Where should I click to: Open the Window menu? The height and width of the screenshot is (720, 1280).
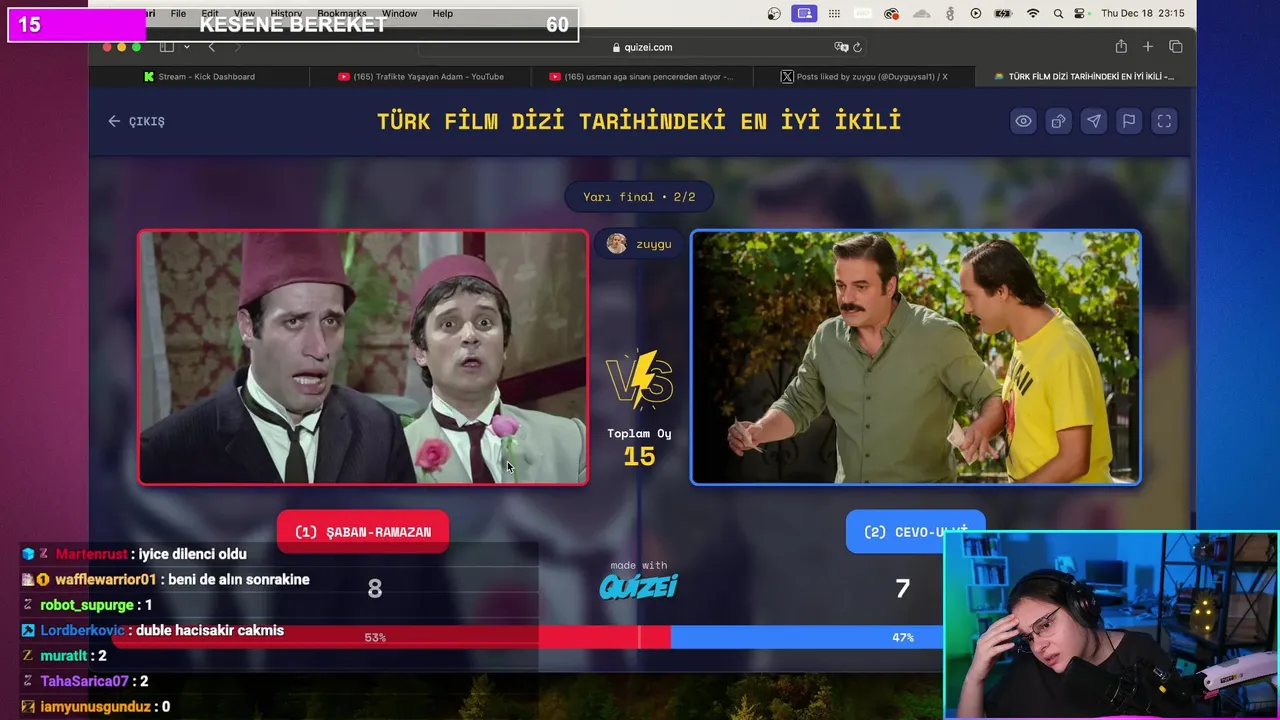399,14
